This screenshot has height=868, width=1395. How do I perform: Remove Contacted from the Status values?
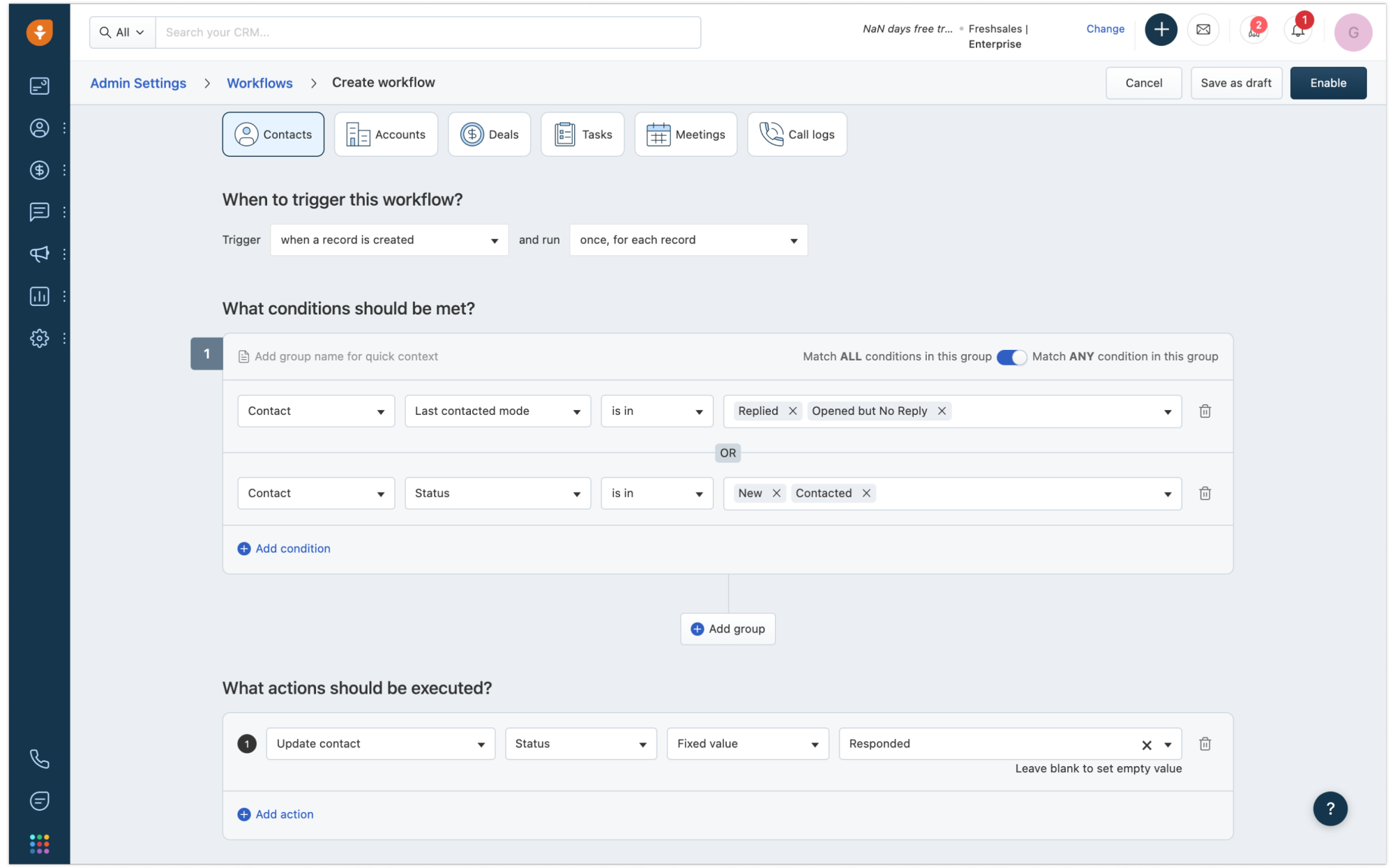coord(866,493)
